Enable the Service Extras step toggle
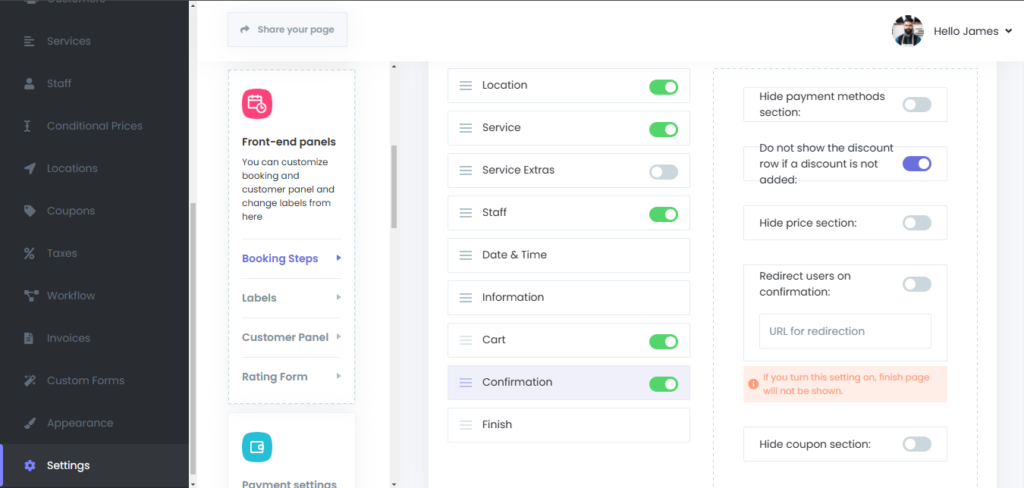This screenshot has height=488, width=1024. (x=663, y=172)
